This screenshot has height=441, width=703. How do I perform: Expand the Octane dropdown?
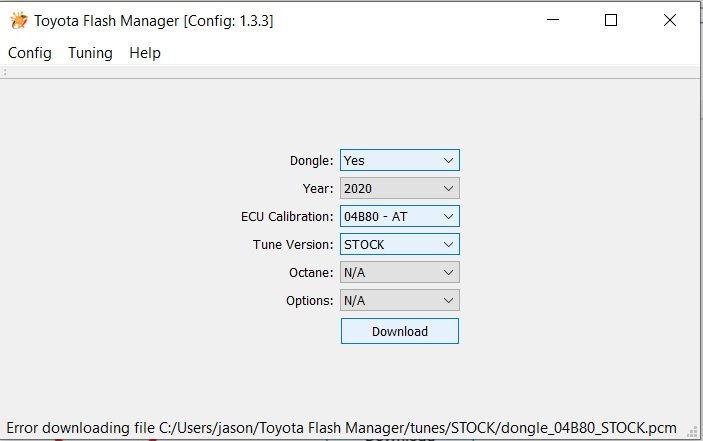tap(399, 272)
